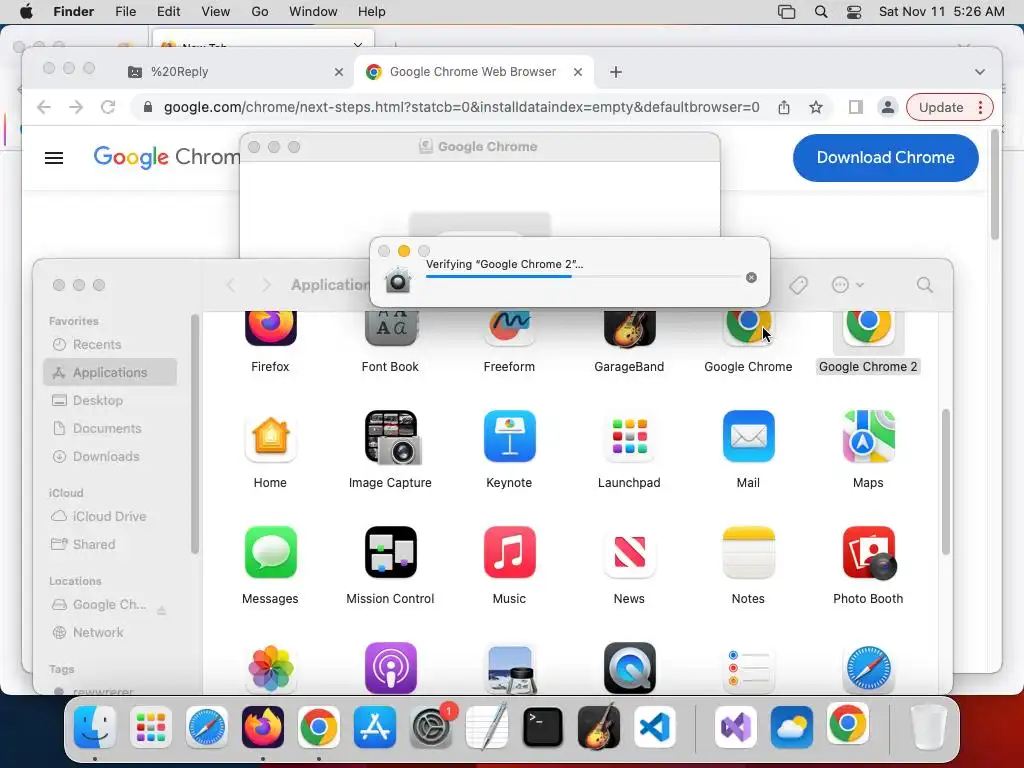
Task: Click the Finder tags toolbar icon
Action: pos(798,285)
